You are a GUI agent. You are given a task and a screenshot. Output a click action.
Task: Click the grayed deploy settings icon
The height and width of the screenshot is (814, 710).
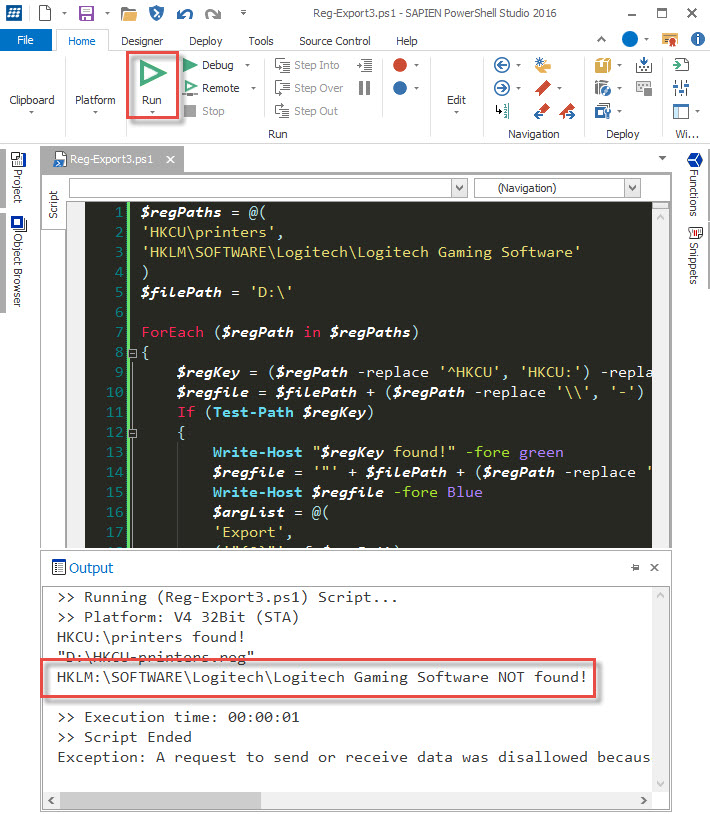[x=644, y=88]
